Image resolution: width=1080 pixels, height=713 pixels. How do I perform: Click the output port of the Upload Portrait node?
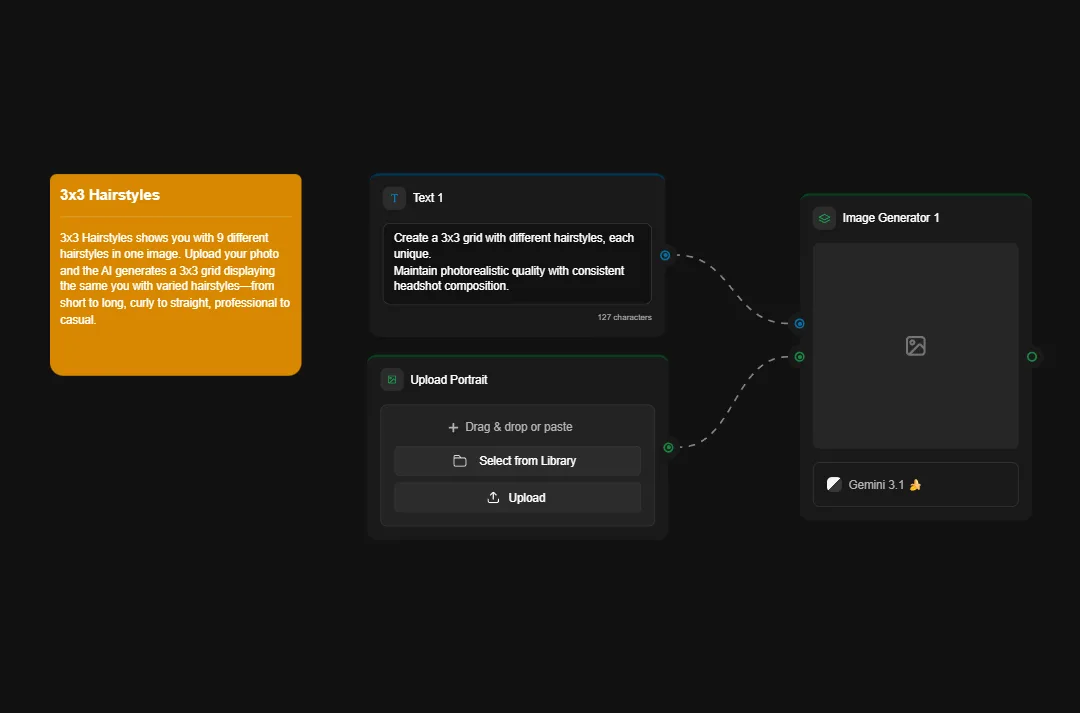click(666, 448)
